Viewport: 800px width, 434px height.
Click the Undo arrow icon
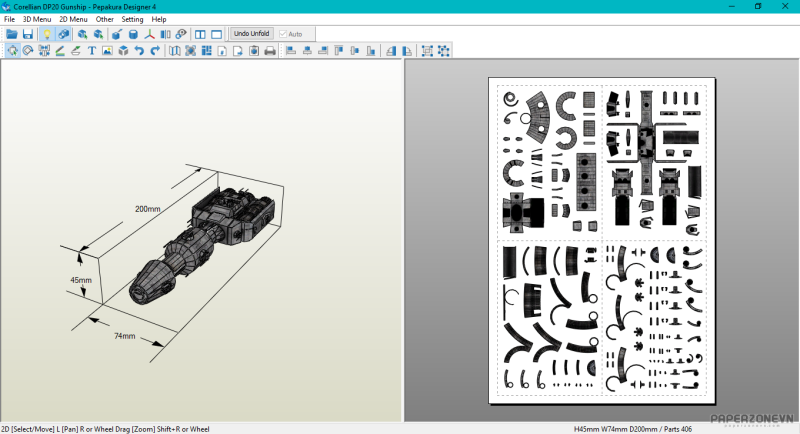[x=139, y=51]
